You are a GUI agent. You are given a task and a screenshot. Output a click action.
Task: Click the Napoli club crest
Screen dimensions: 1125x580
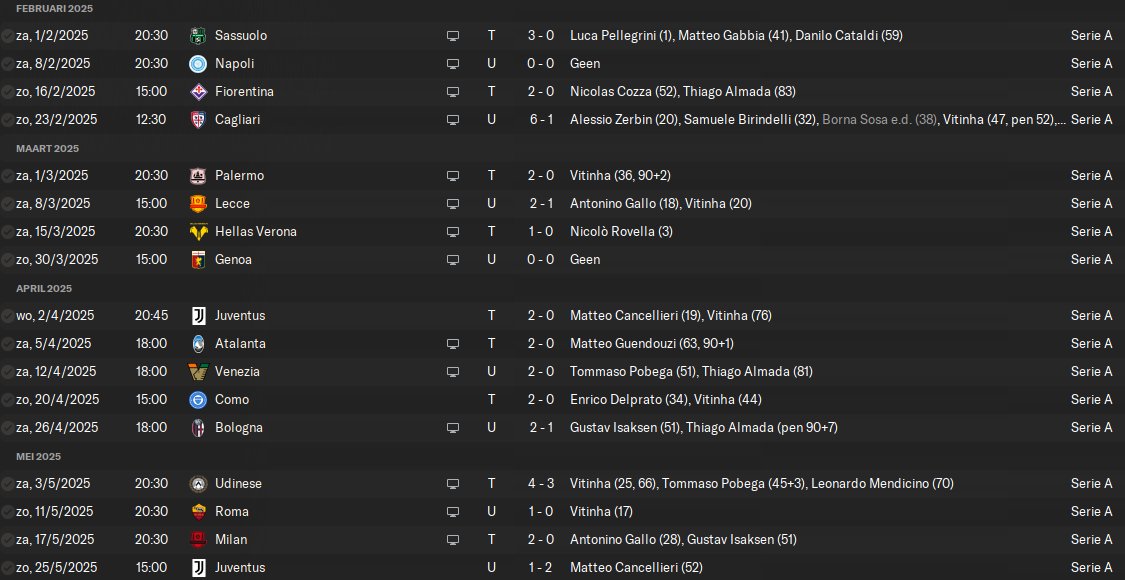point(198,63)
